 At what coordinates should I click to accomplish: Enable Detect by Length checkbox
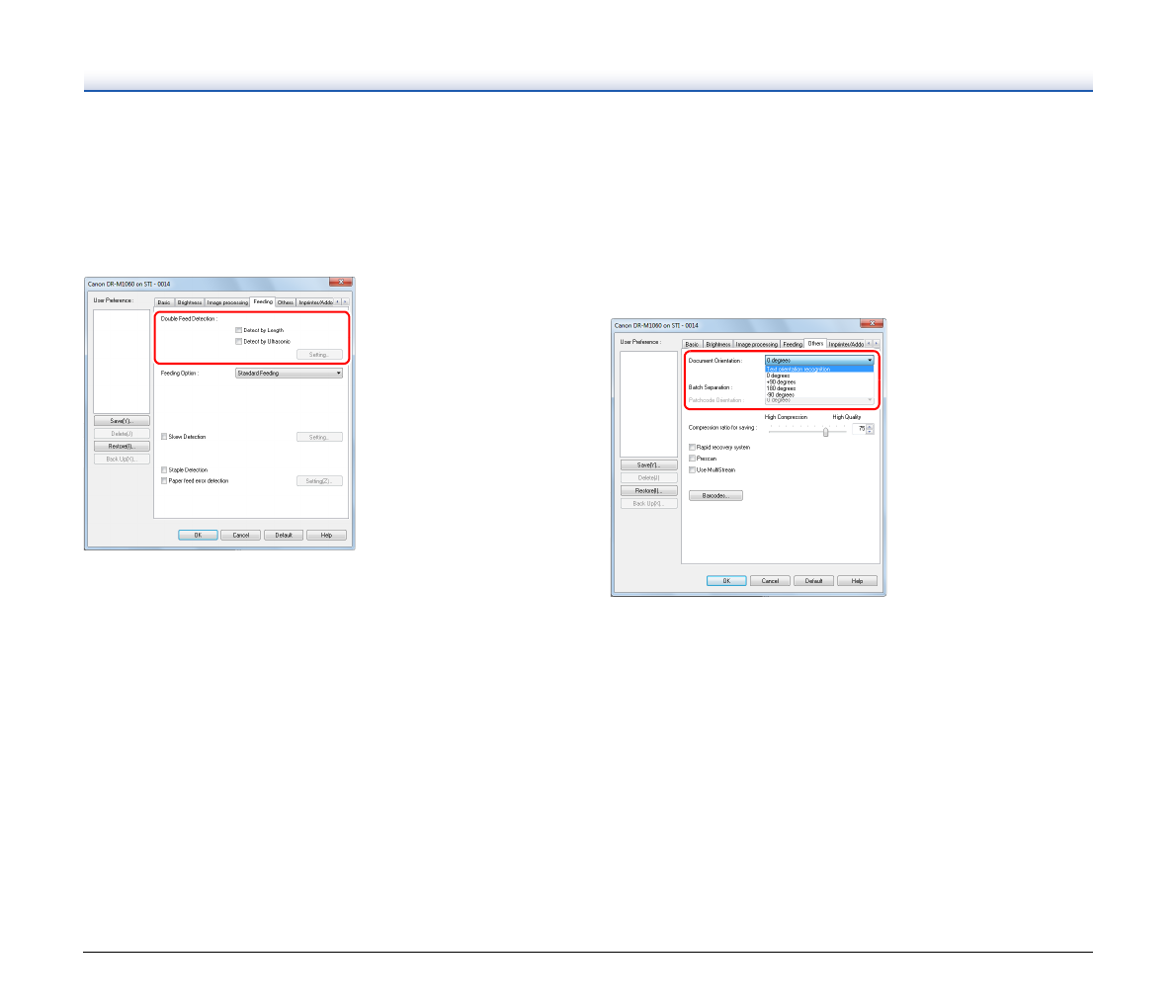coord(239,330)
